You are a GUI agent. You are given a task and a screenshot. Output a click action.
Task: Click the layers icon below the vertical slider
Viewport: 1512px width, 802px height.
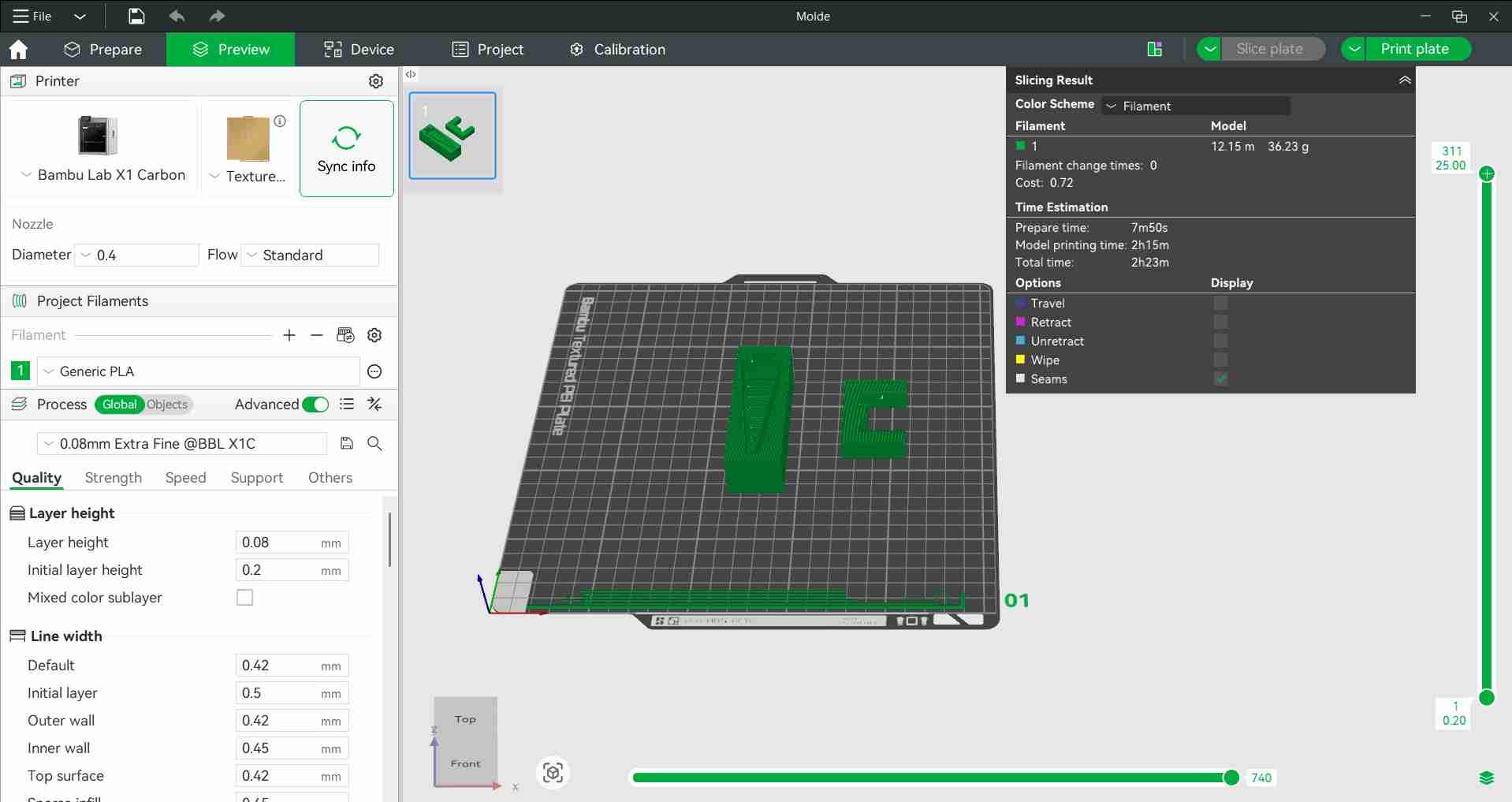pyautogui.click(x=1487, y=778)
